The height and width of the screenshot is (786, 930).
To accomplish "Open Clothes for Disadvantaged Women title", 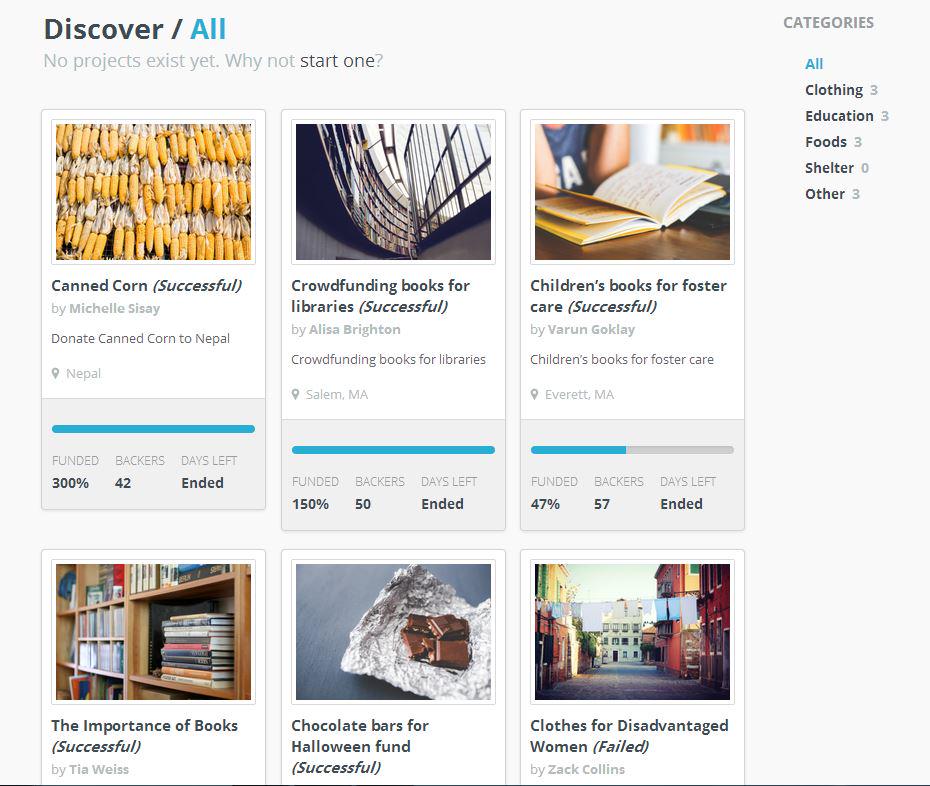I will (629, 736).
